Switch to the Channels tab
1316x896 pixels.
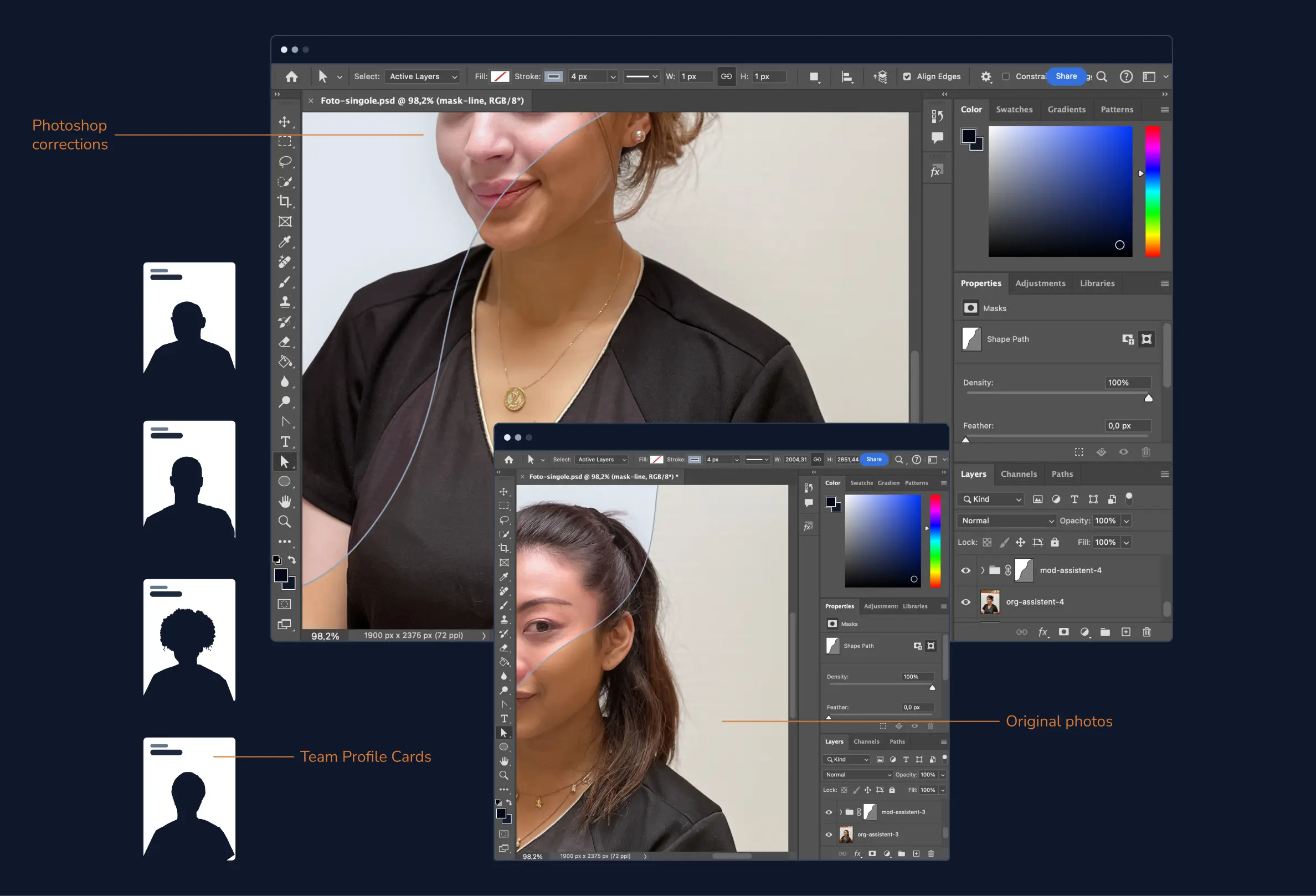tap(1018, 474)
